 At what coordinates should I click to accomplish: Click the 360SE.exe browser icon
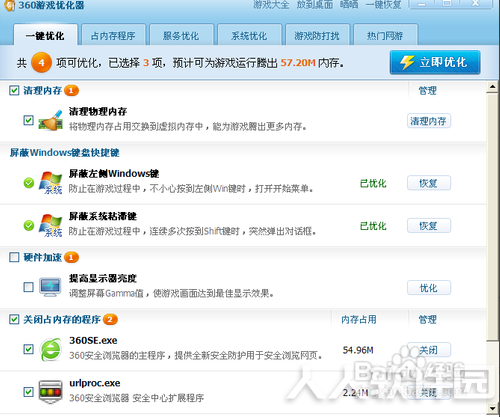[x=51, y=349]
